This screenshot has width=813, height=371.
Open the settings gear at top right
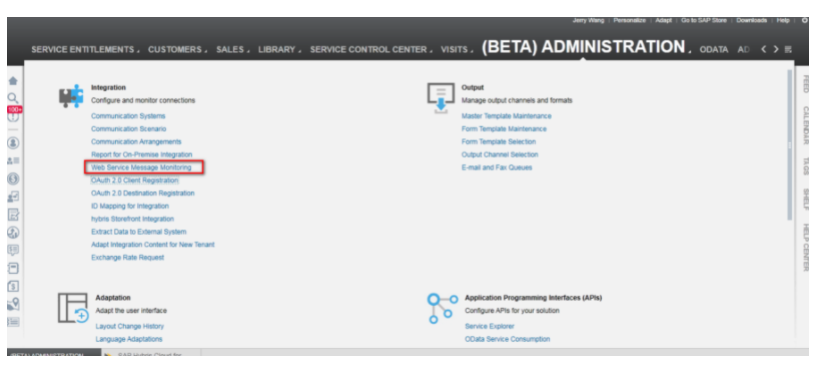[804, 21]
